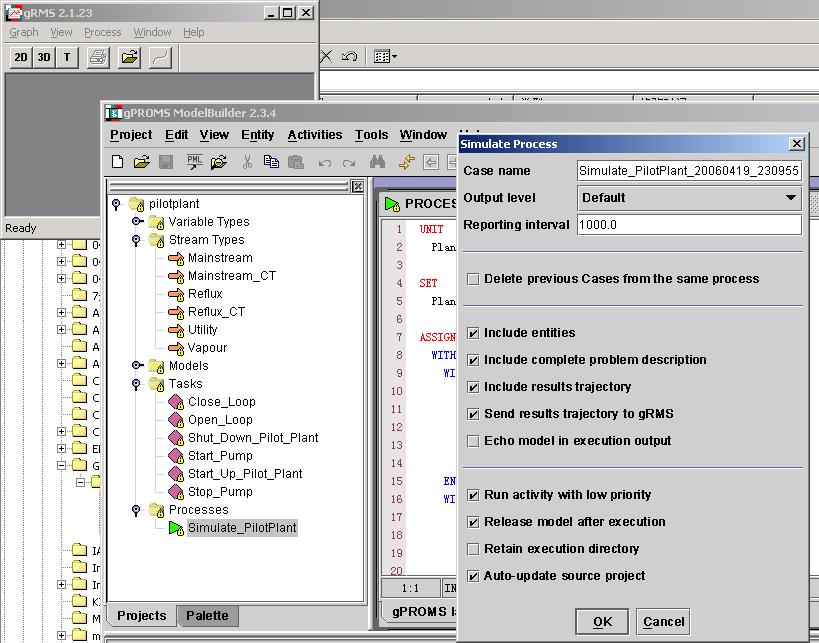Uncheck Release model after execution
The width and height of the screenshot is (819, 643).
pos(473,522)
